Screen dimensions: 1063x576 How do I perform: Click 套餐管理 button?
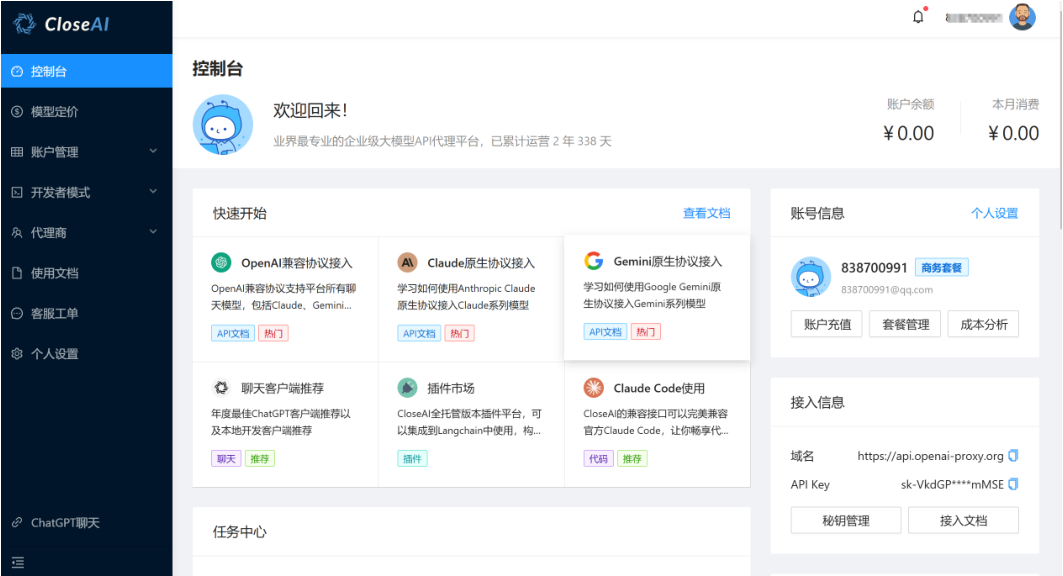pos(905,324)
